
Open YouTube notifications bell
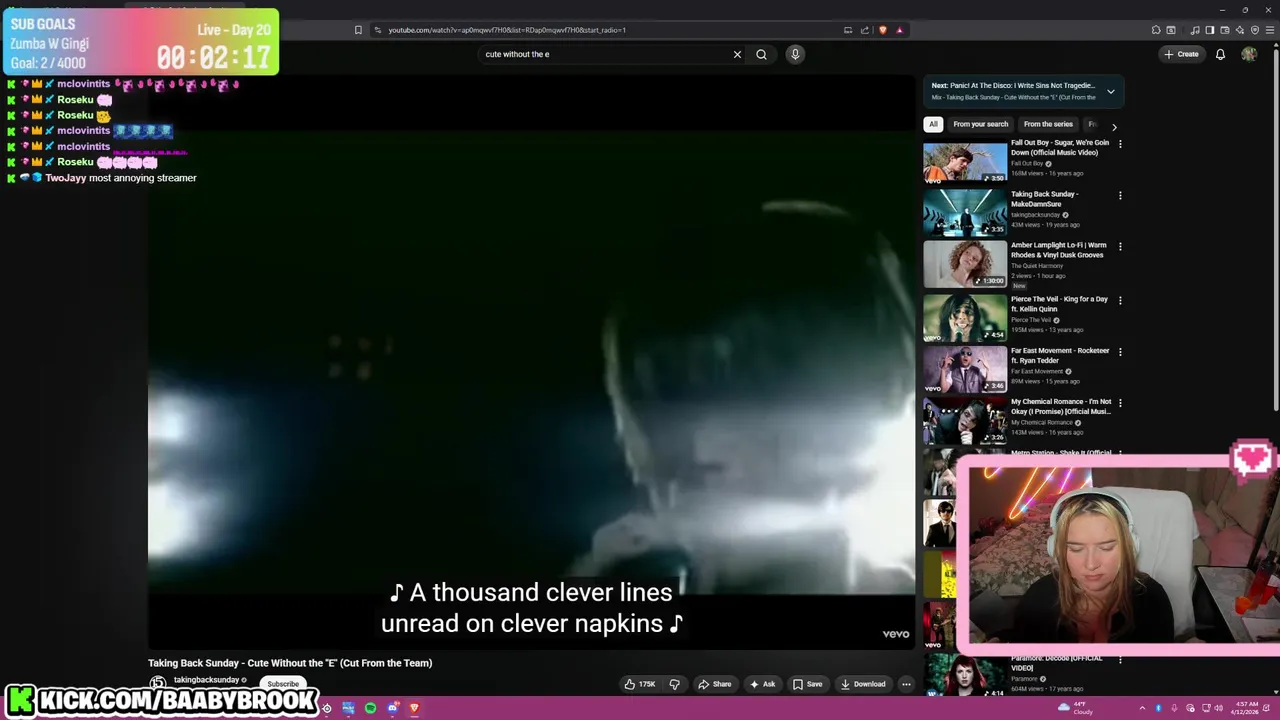click(1220, 54)
